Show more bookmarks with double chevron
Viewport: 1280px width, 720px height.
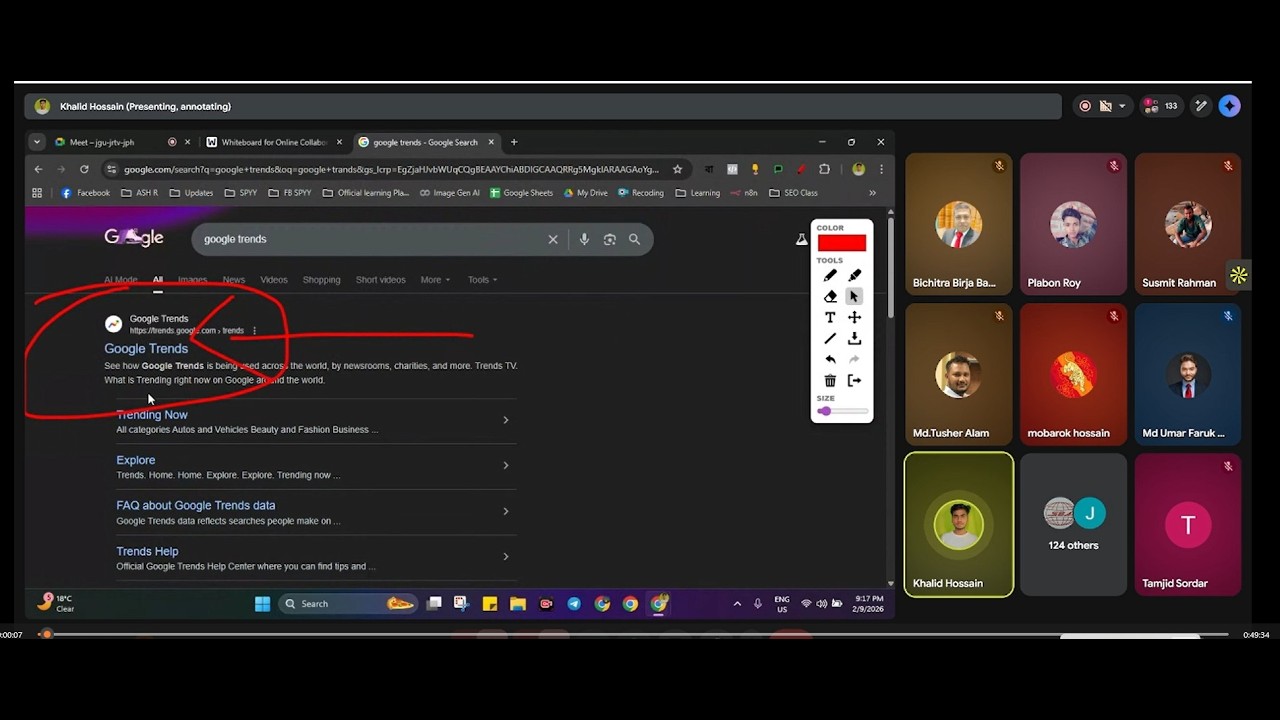click(872, 193)
